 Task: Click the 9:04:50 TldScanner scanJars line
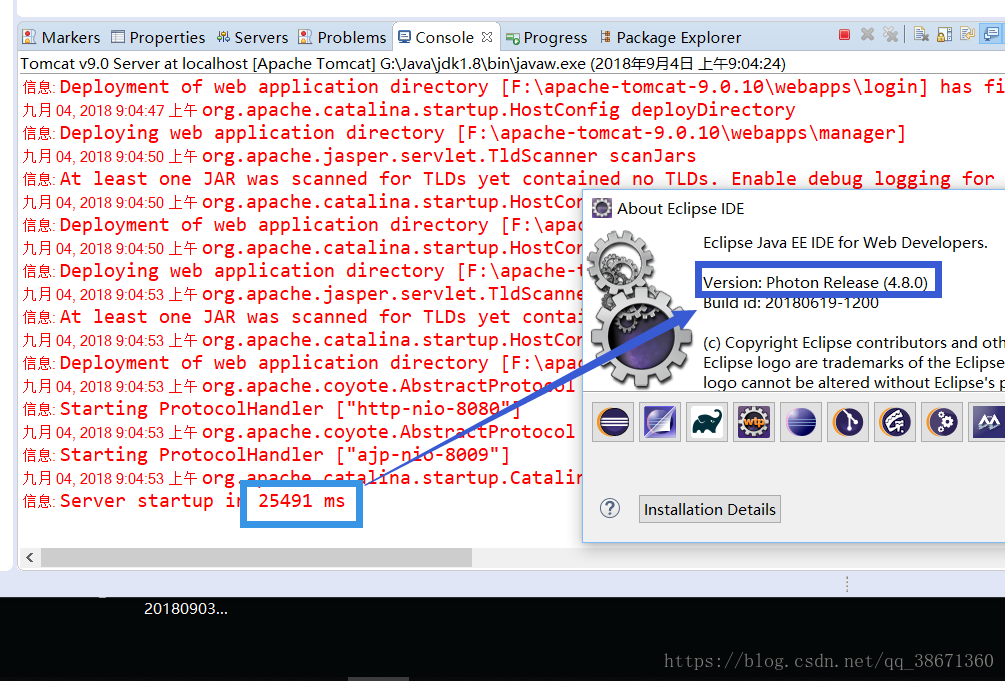(x=359, y=156)
